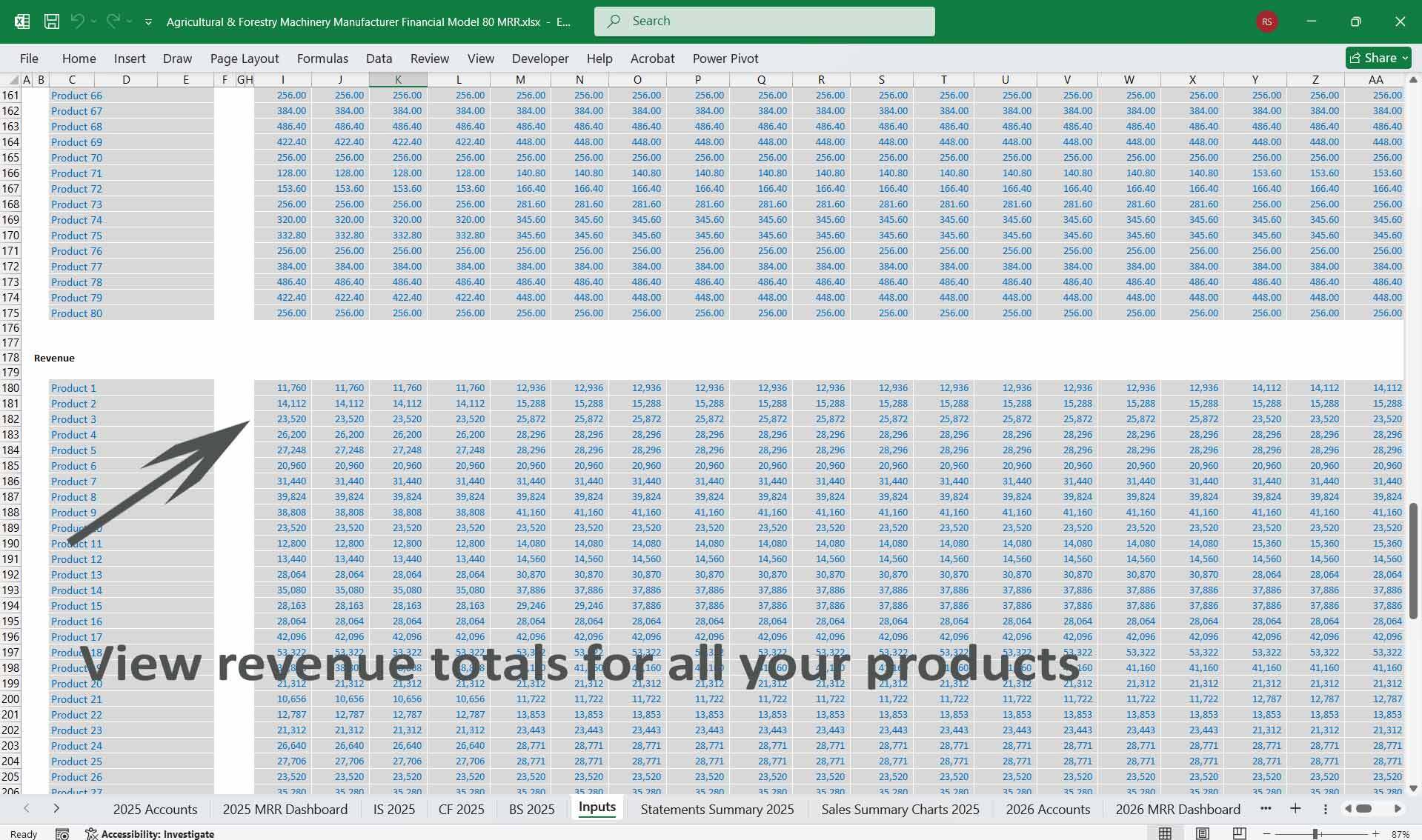
Task: Switch to Page Layout view icon
Action: tap(1202, 833)
